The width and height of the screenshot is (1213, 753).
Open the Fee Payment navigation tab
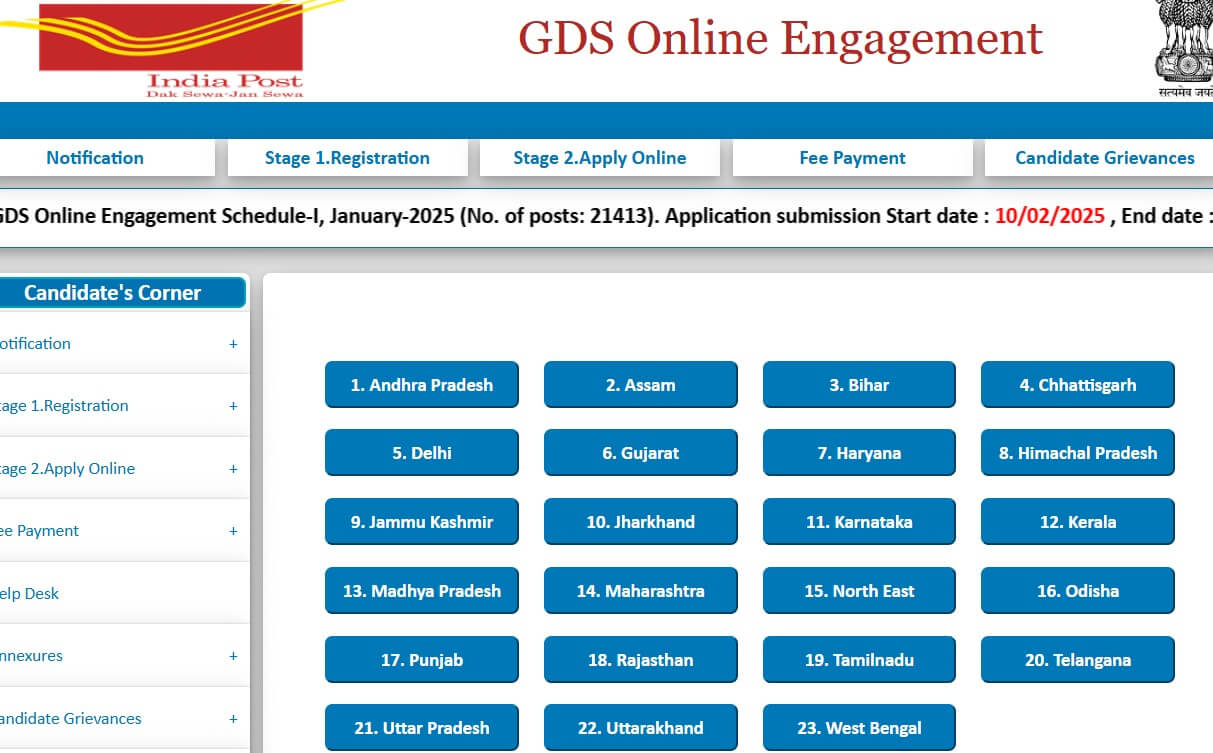(852, 157)
